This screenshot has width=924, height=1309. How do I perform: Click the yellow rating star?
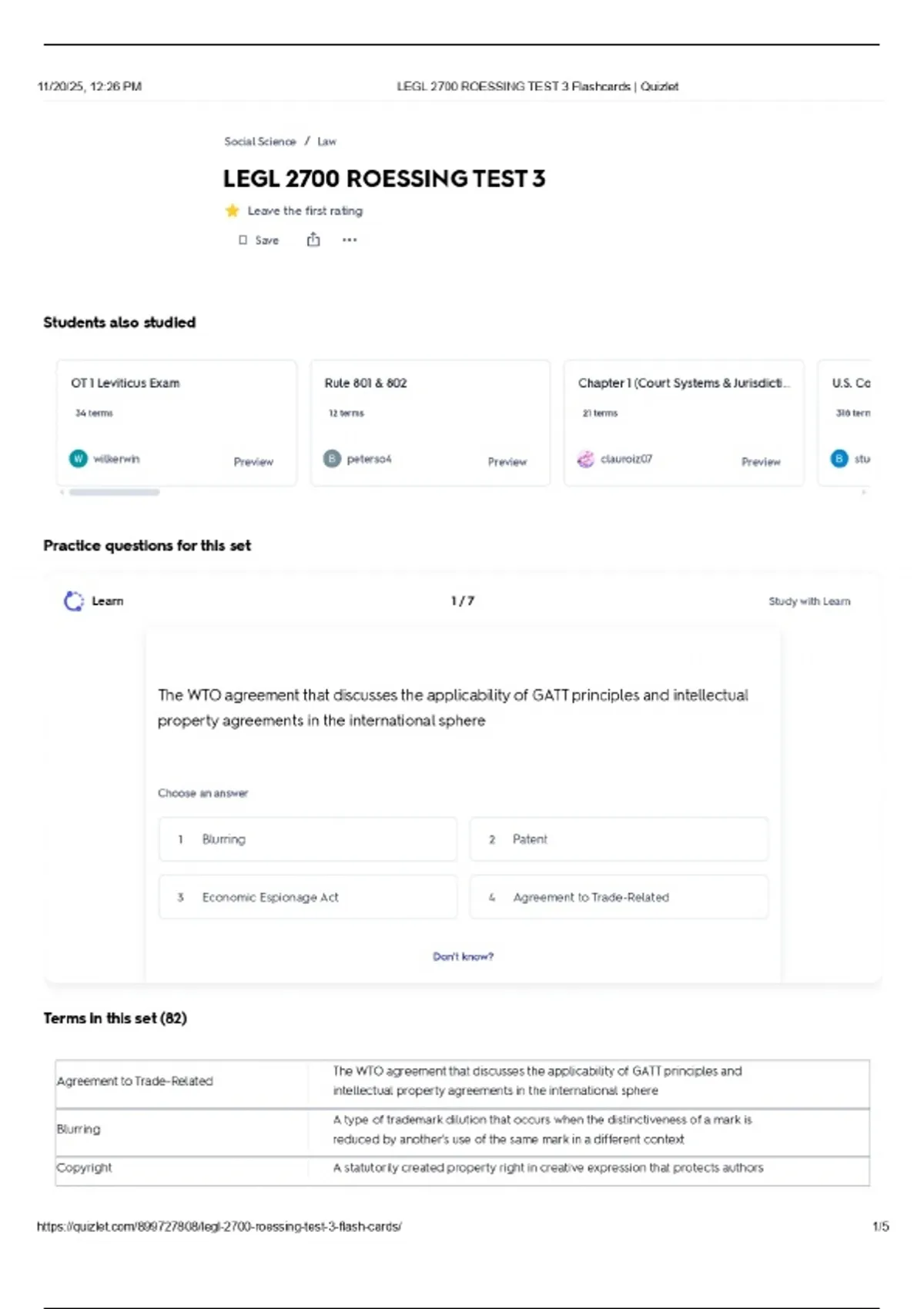point(232,211)
